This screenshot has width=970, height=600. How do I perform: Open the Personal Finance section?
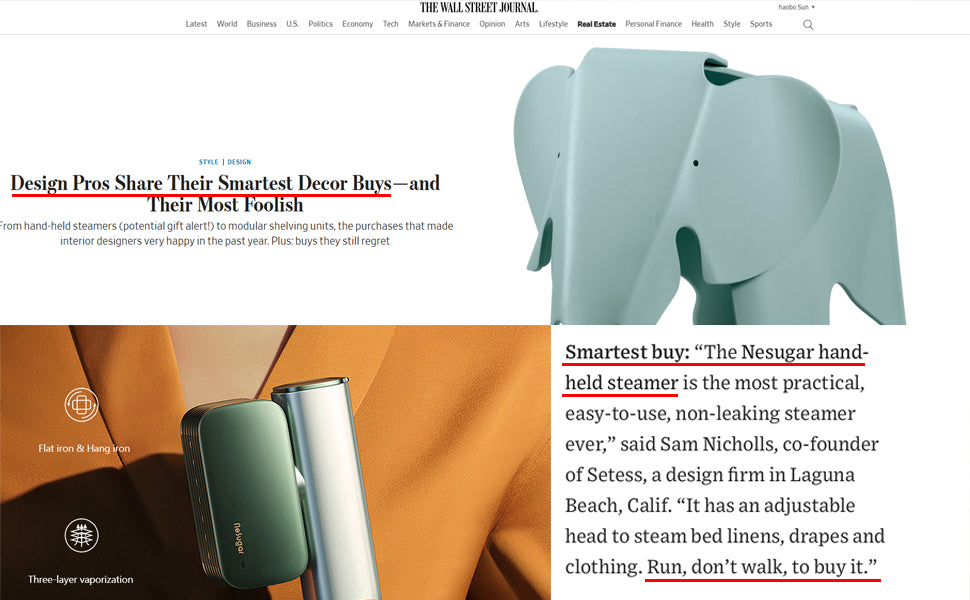(653, 24)
